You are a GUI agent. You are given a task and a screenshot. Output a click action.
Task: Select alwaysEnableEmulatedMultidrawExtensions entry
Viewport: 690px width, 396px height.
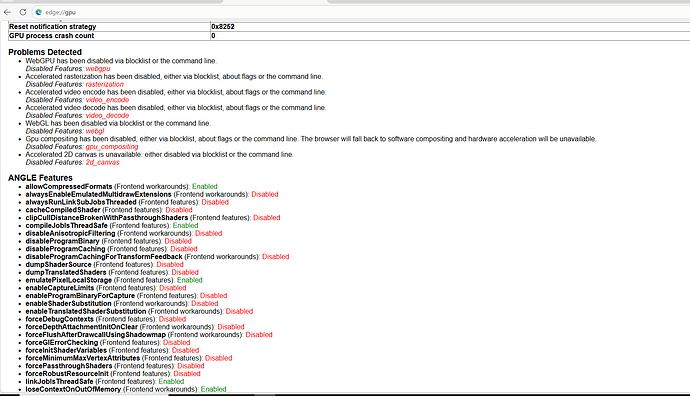(152, 194)
